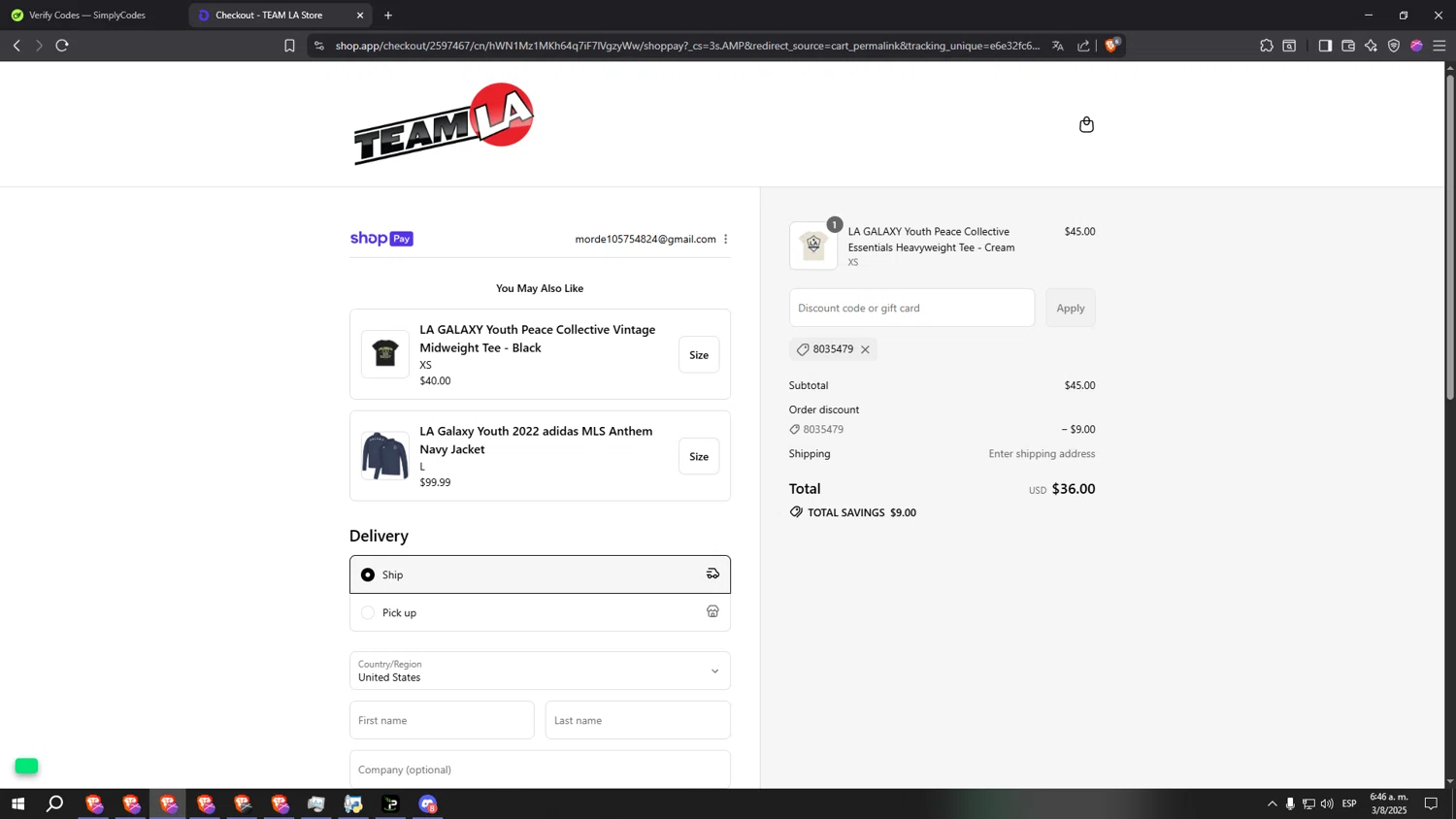Focus the Last name field

tap(638, 720)
